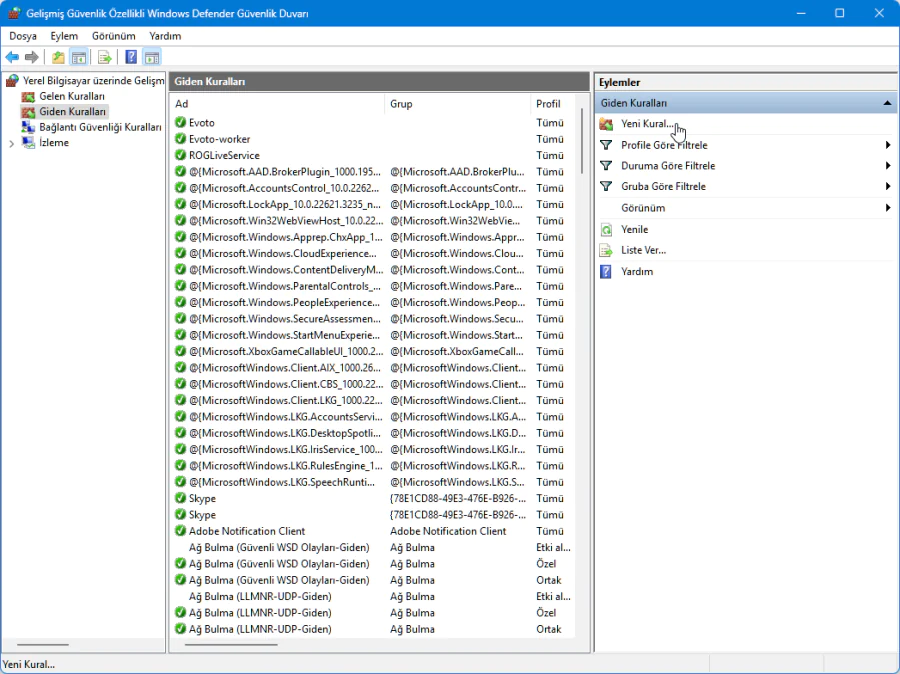Click the Back arrow in the toolbar
Screen dimensions: 900x674
tap(12, 57)
